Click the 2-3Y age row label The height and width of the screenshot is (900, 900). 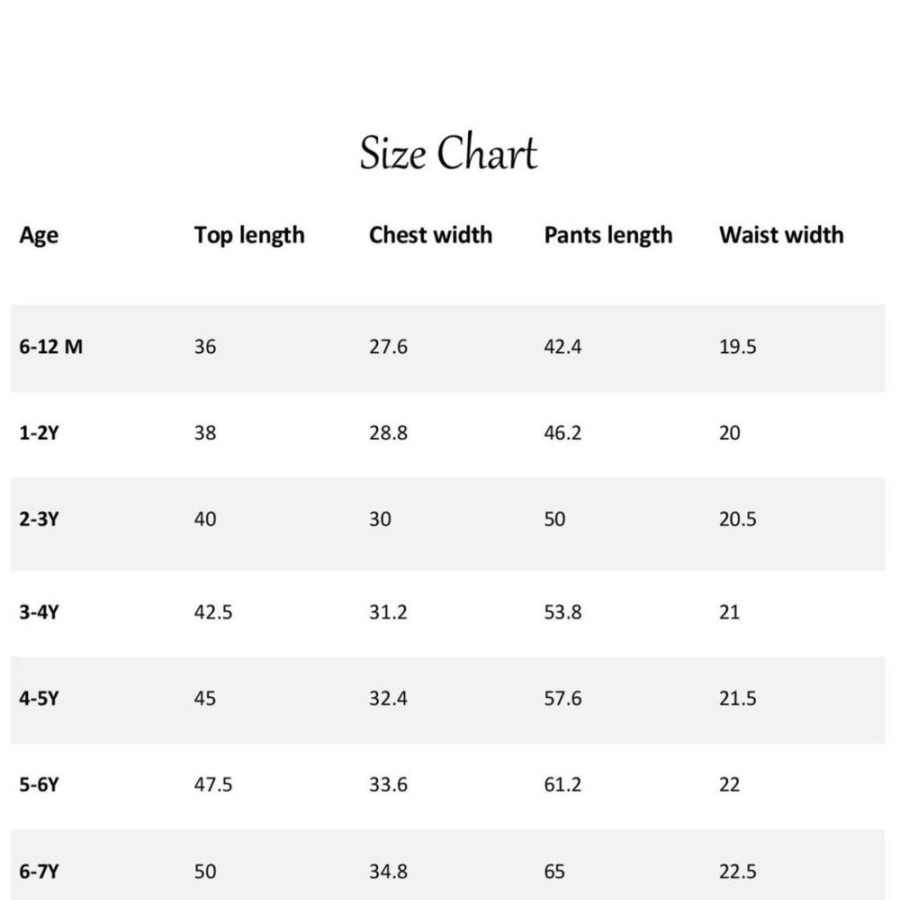pos(39,519)
